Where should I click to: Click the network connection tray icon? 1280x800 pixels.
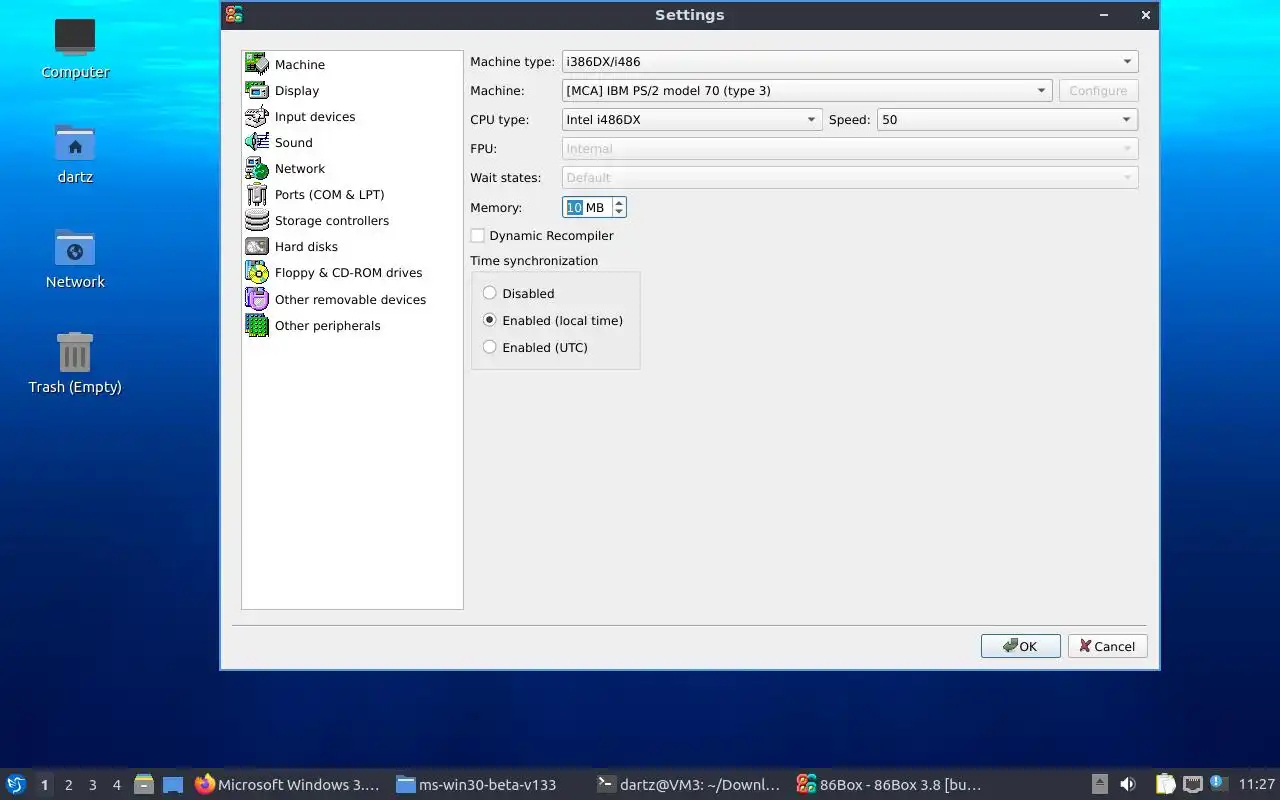1192,784
